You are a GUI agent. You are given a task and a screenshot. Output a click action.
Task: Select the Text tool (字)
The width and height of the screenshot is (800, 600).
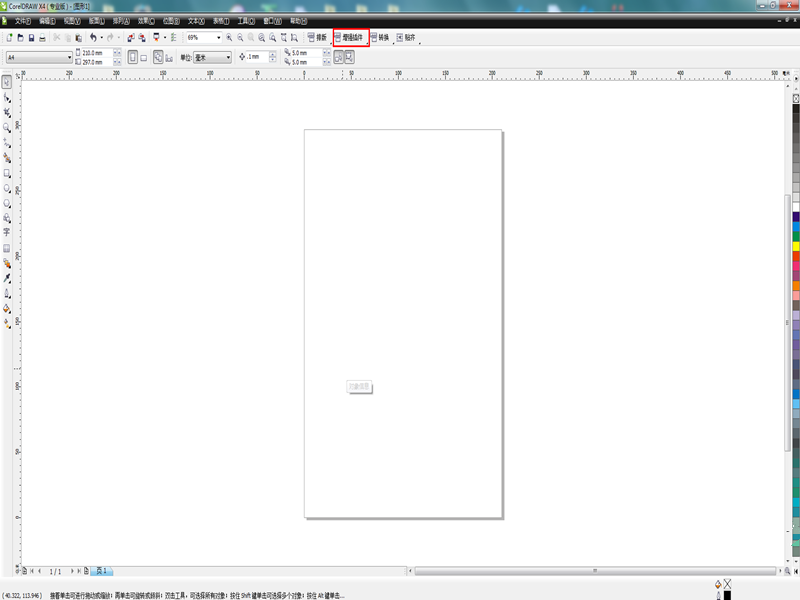(7, 233)
